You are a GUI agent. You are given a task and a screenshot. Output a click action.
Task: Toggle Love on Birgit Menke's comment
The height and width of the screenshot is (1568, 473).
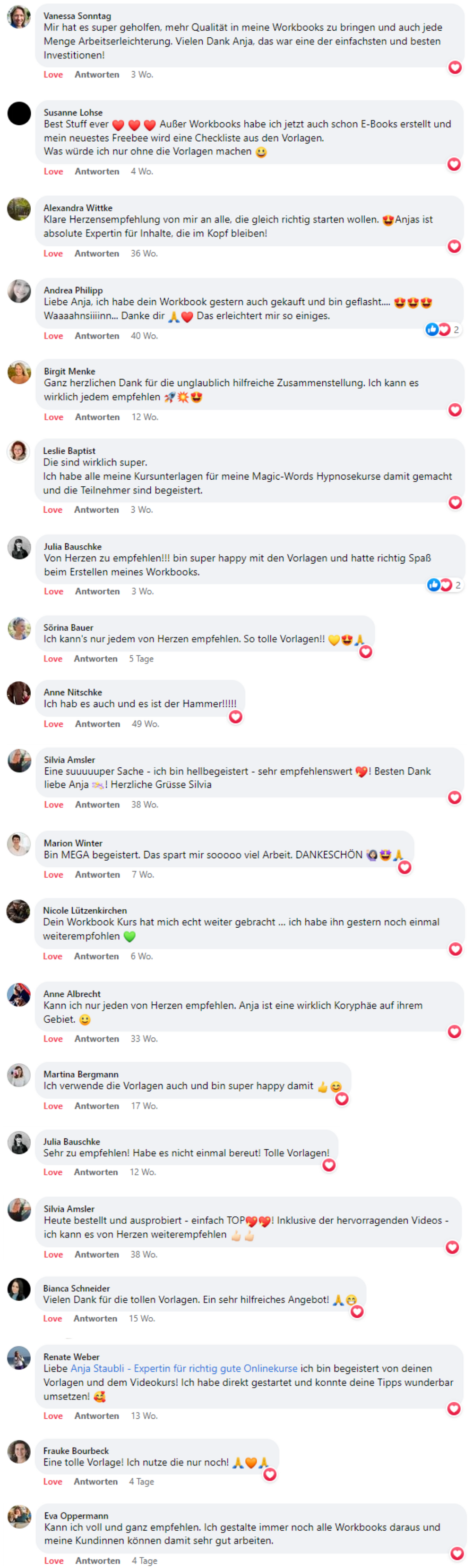click(53, 417)
